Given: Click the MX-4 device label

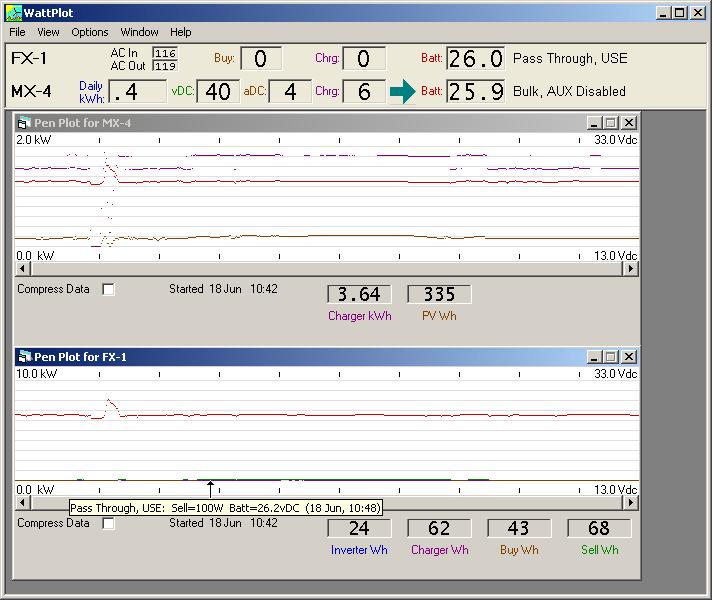Looking at the screenshot, I should point(31,91).
